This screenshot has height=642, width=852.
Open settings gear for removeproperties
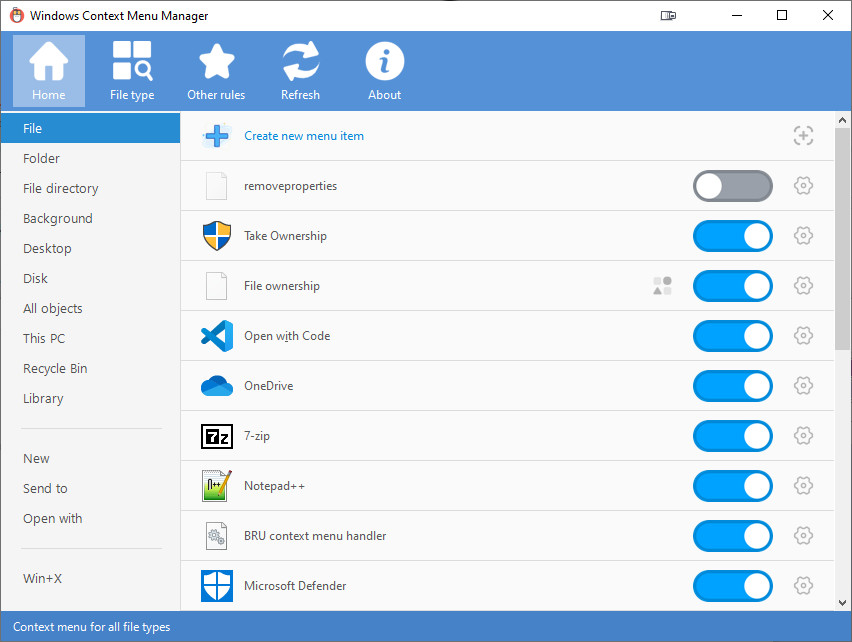(803, 186)
